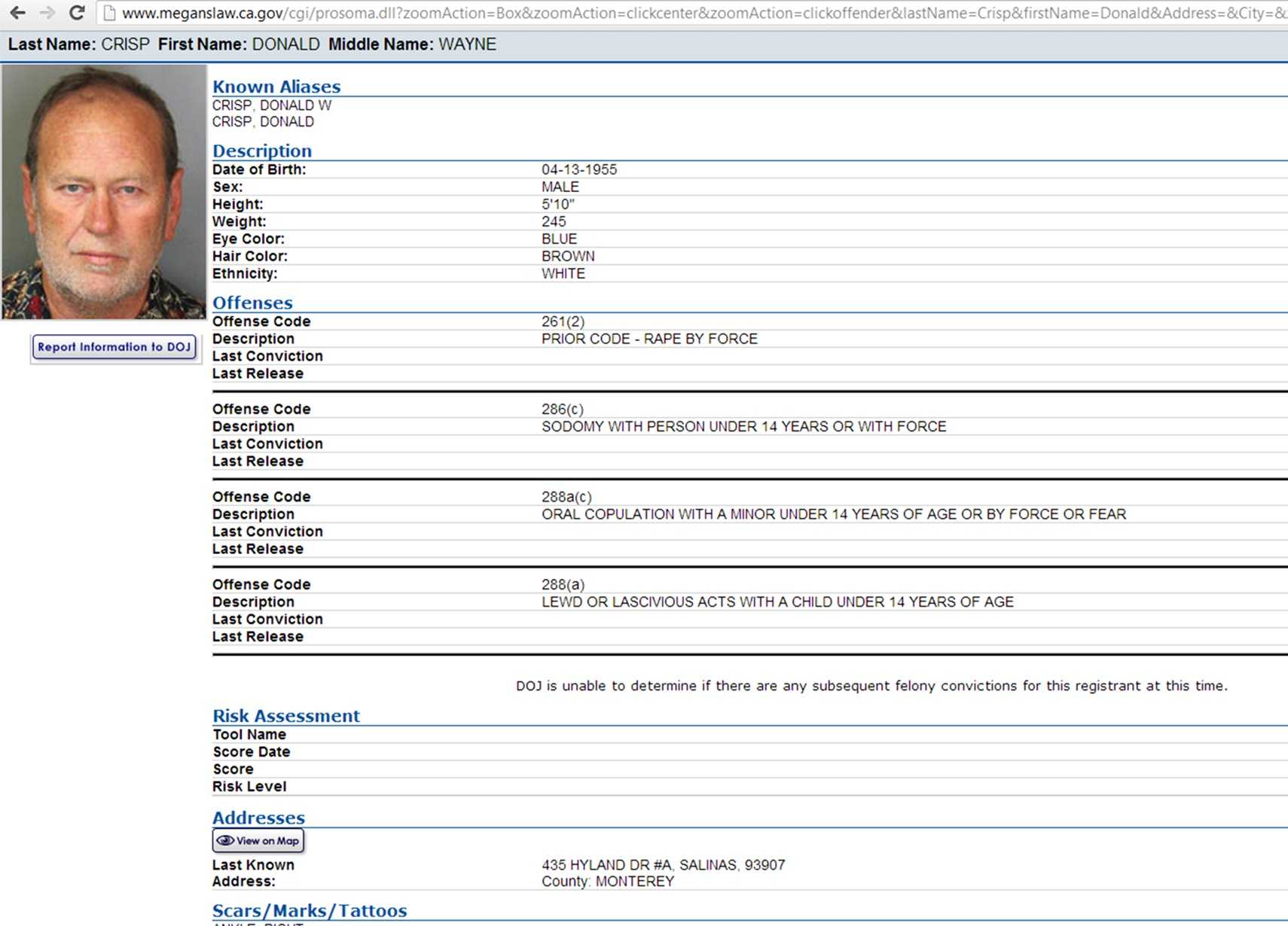The height and width of the screenshot is (926, 1288).
Task: Click the Offenses section heading
Action: tap(252, 303)
